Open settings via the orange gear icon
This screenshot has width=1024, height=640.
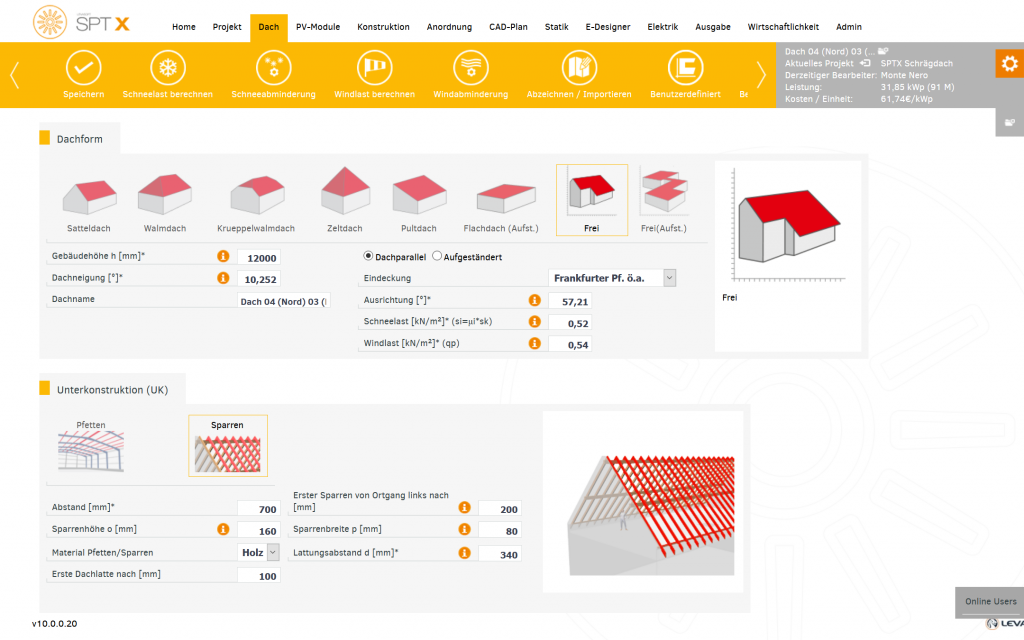[1009, 63]
